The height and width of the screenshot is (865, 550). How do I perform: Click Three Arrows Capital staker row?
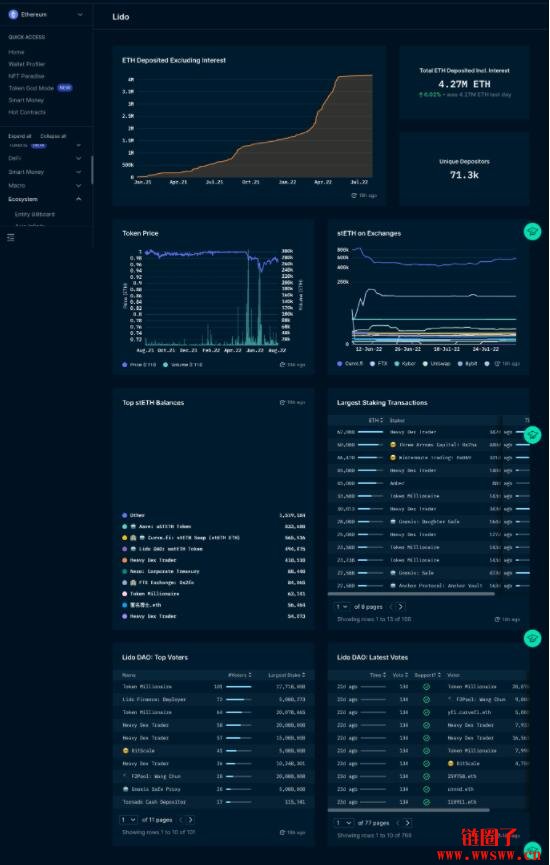click(x=428, y=445)
